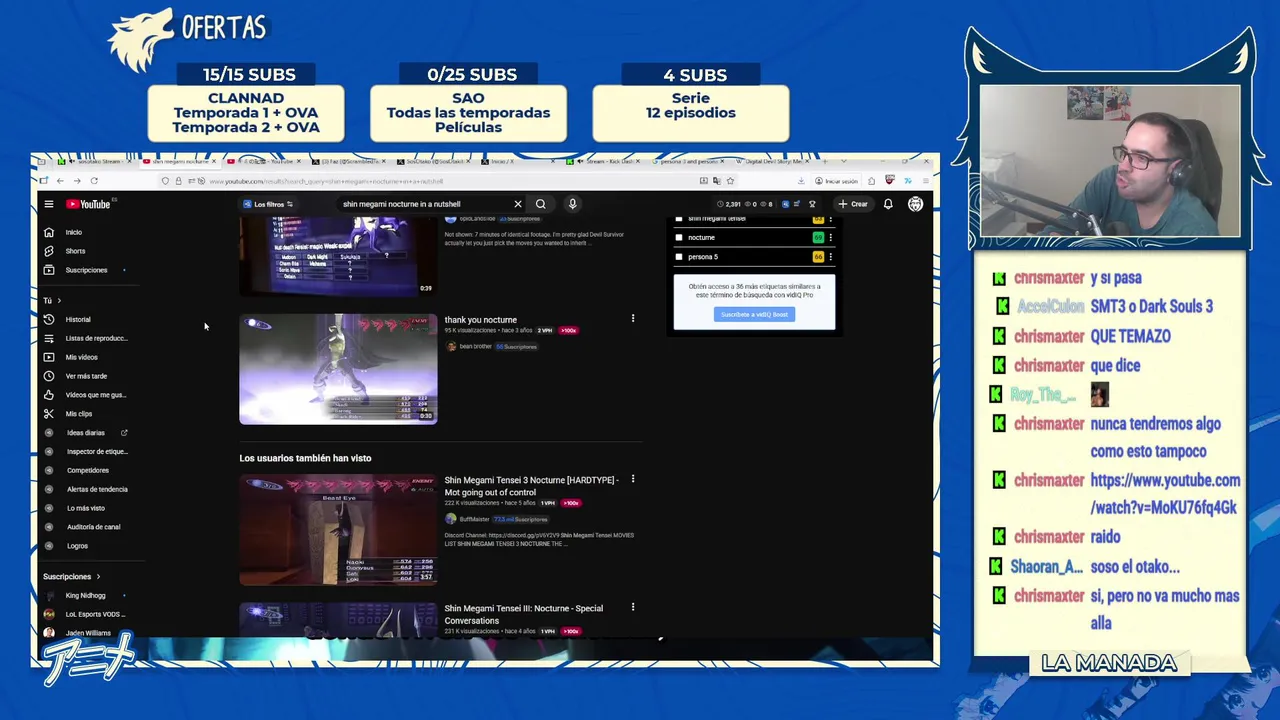
Task: Click the browser address bar URL
Action: pos(326,181)
